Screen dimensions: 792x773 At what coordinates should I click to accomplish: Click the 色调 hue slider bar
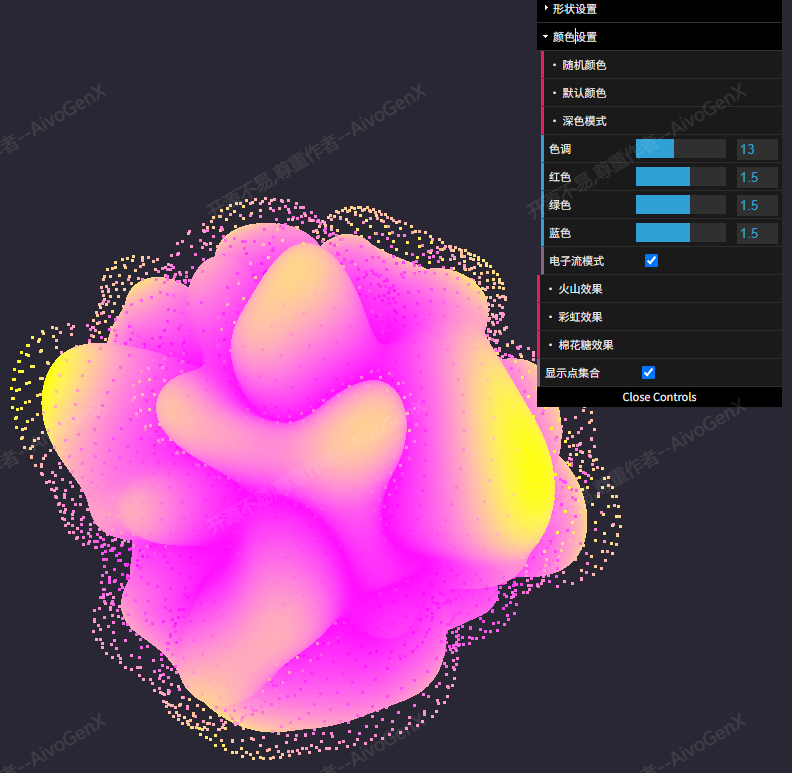coord(680,149)
